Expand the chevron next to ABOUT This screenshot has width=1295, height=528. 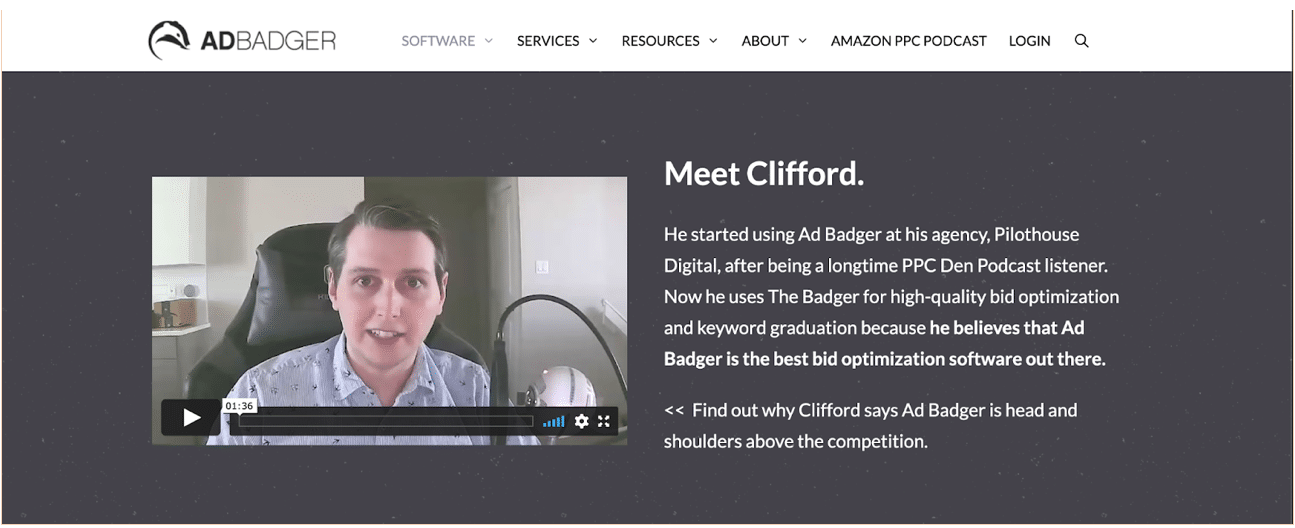(x=802, y=41)
